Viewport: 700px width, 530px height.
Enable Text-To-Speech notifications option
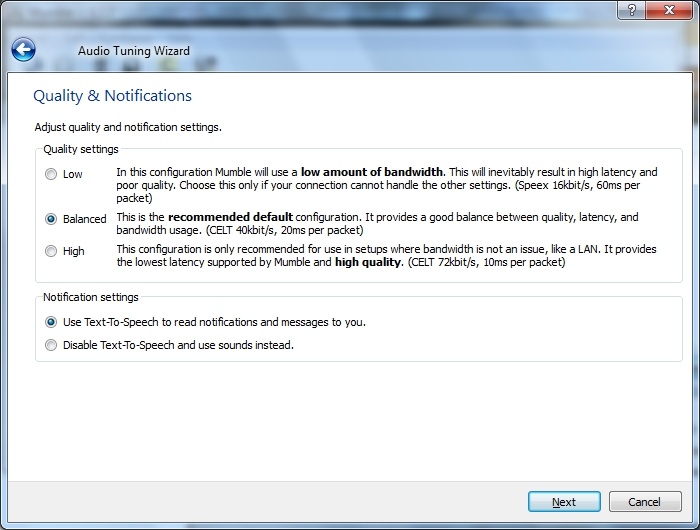point(51,322)
